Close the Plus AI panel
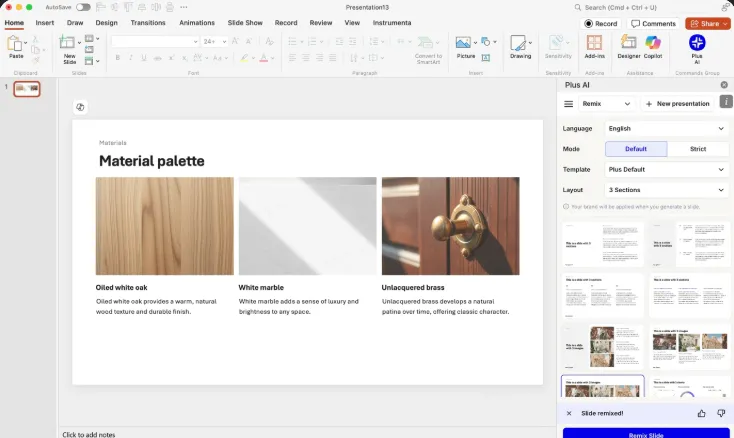This screenshot has height=438, width=734. click(x=724, y=85)
